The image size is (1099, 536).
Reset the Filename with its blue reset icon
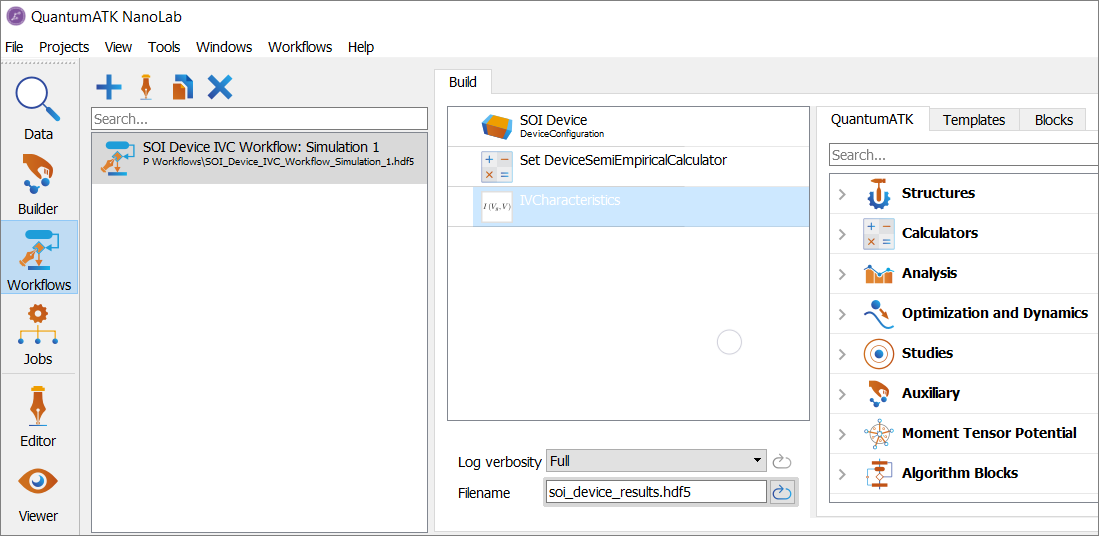(781, 493)
